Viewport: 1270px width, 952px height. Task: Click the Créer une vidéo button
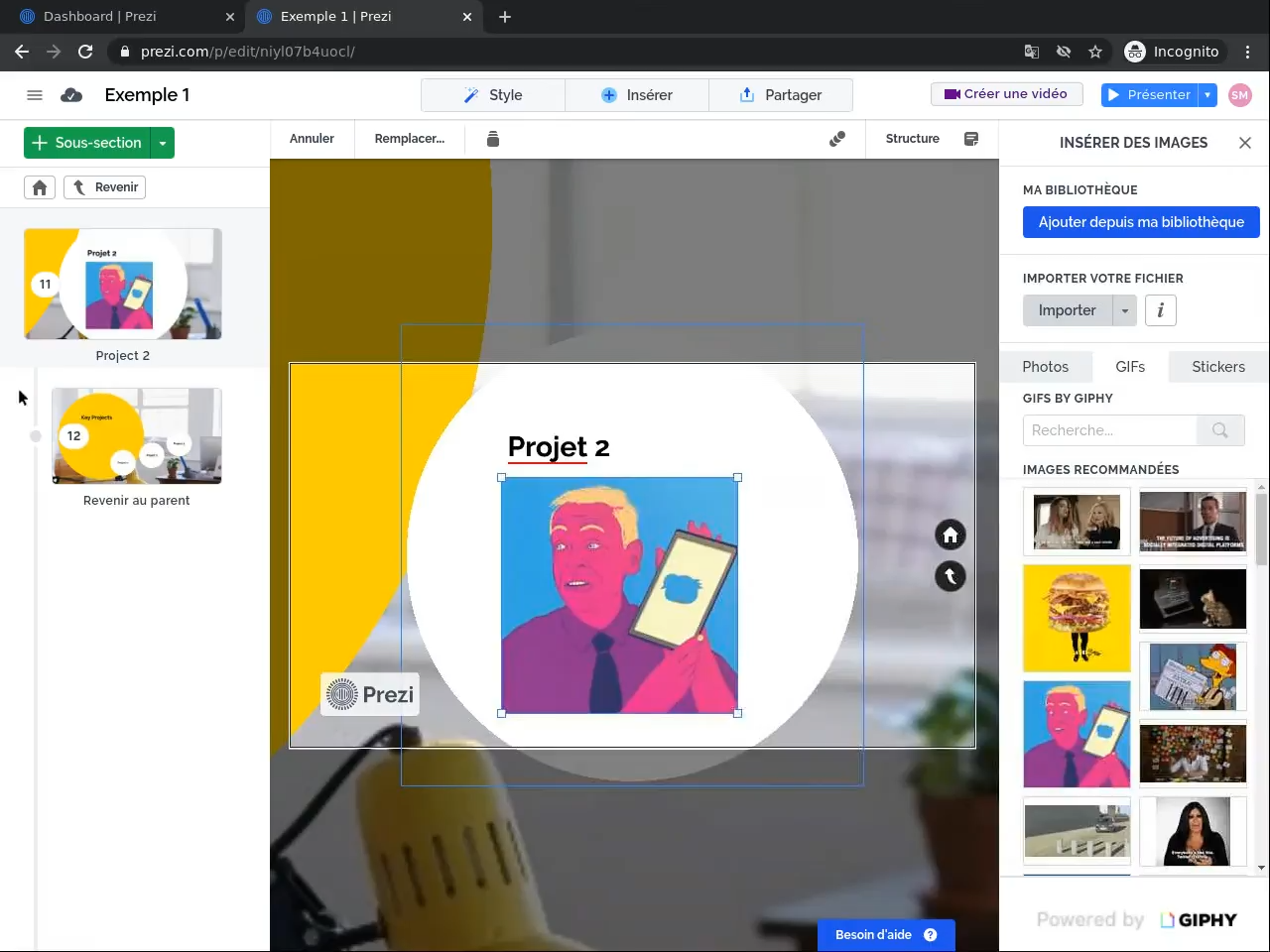1006,94
